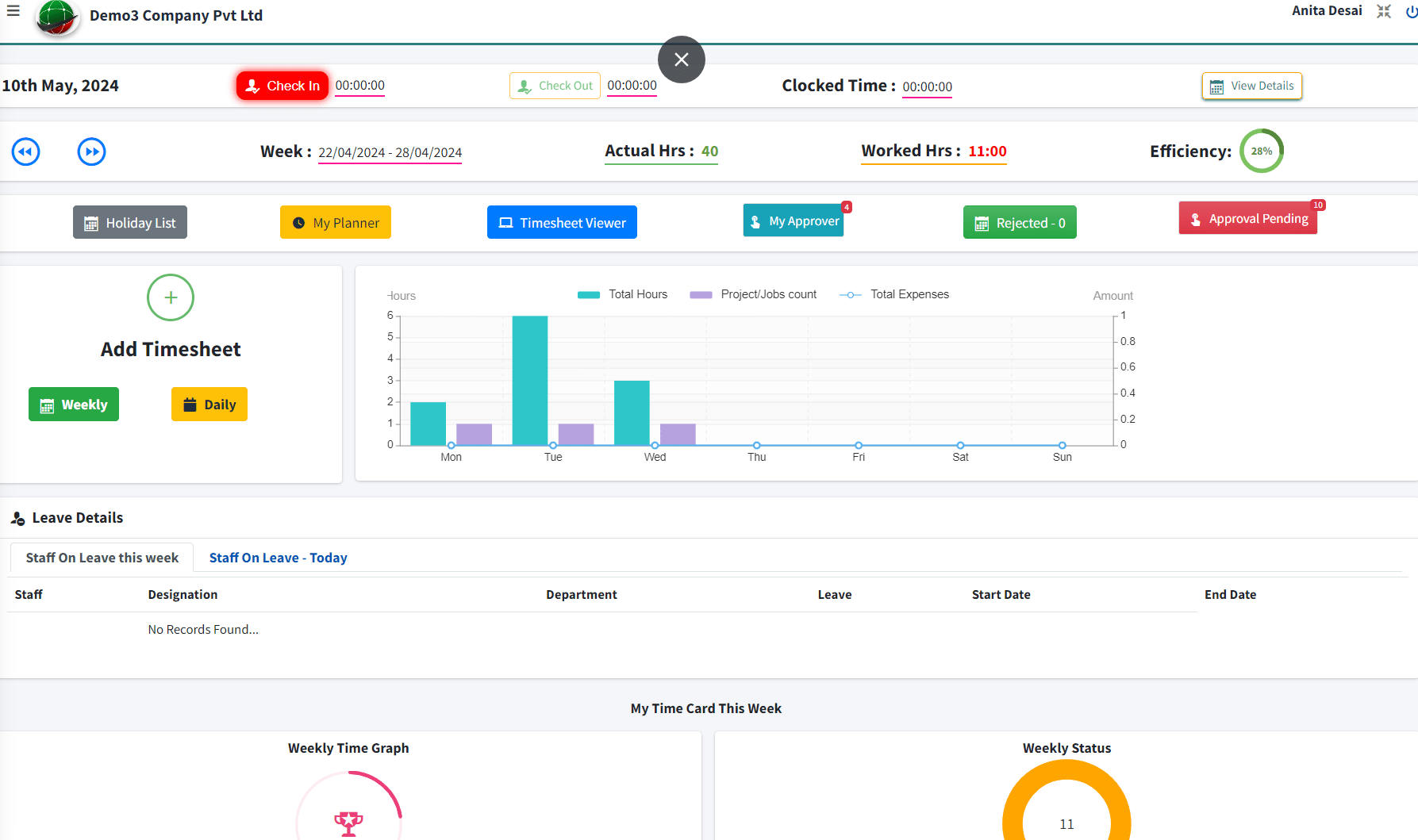Click the Approval Pending button
Screen dimensions: 1418x840
[1248, 219]
